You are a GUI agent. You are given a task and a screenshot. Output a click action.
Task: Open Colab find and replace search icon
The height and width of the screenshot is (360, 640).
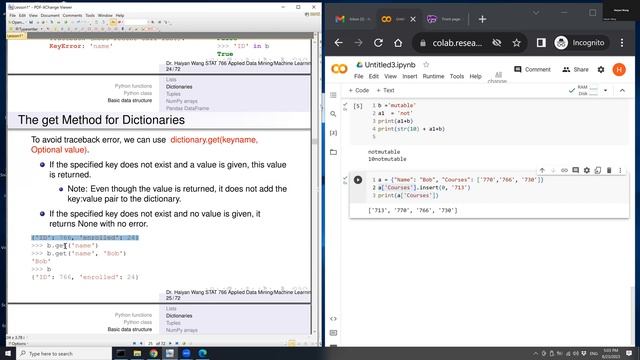(333, 114)
